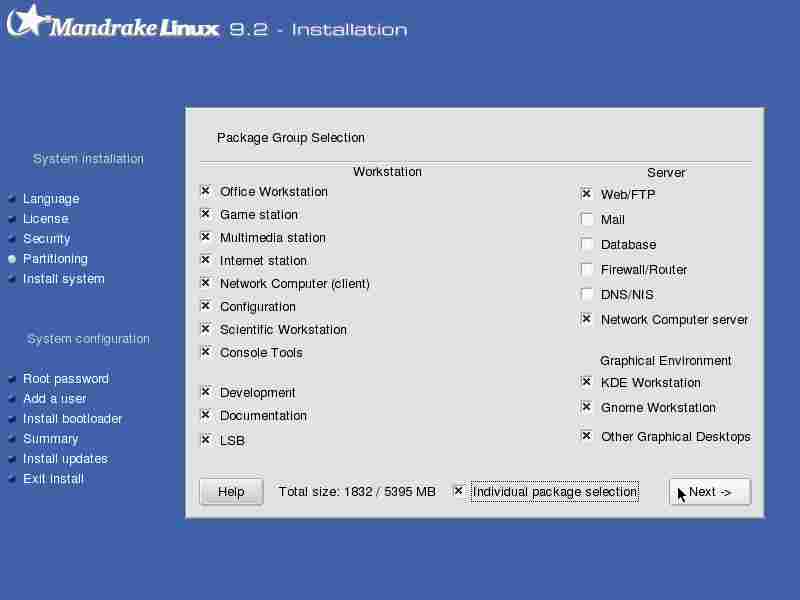800x600 pixels.
Task: Click the Help button
Action: [231, 492]
